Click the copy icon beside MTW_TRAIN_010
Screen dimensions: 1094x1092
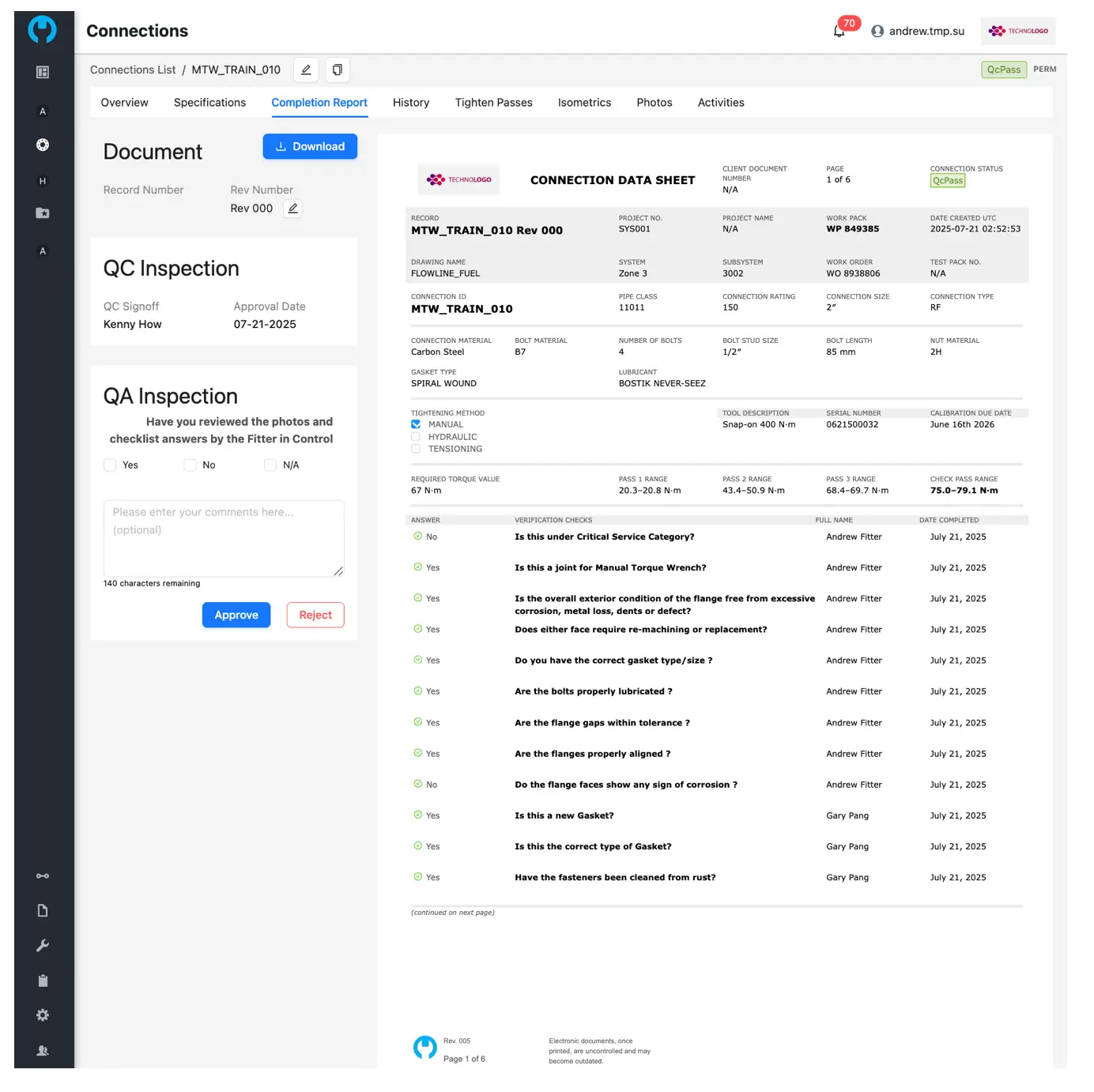click(x=338, y=70)
